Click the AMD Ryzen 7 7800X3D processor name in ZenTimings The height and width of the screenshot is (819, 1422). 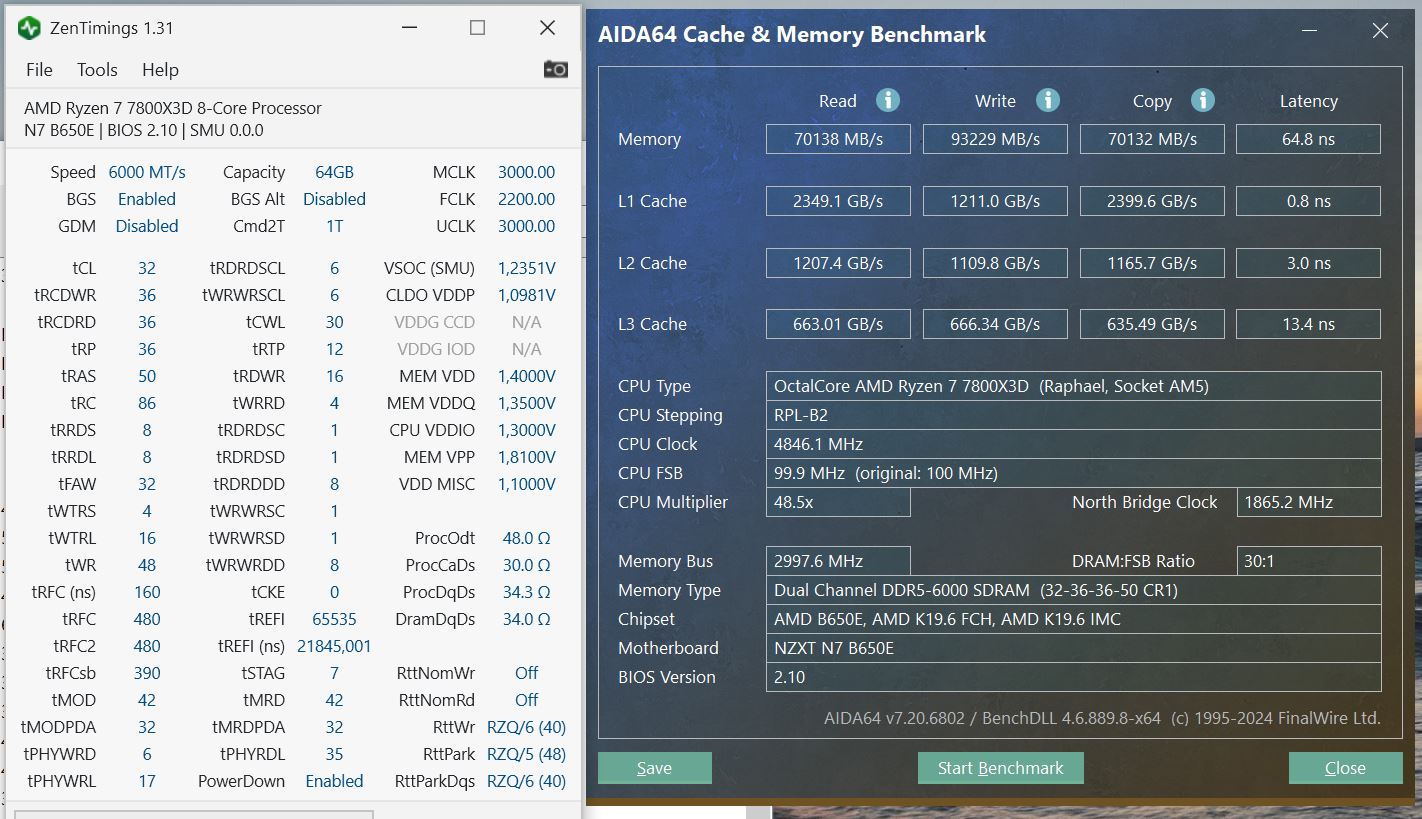[x=173, y=108]
